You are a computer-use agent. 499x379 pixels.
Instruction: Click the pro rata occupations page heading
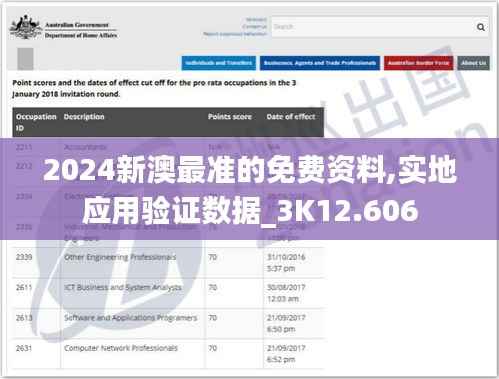(154, 88)
